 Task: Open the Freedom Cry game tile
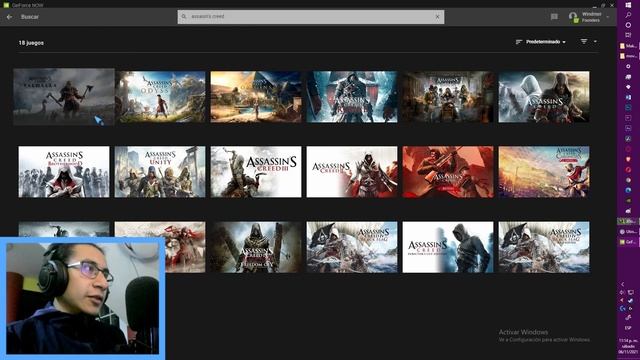point(256,247)
